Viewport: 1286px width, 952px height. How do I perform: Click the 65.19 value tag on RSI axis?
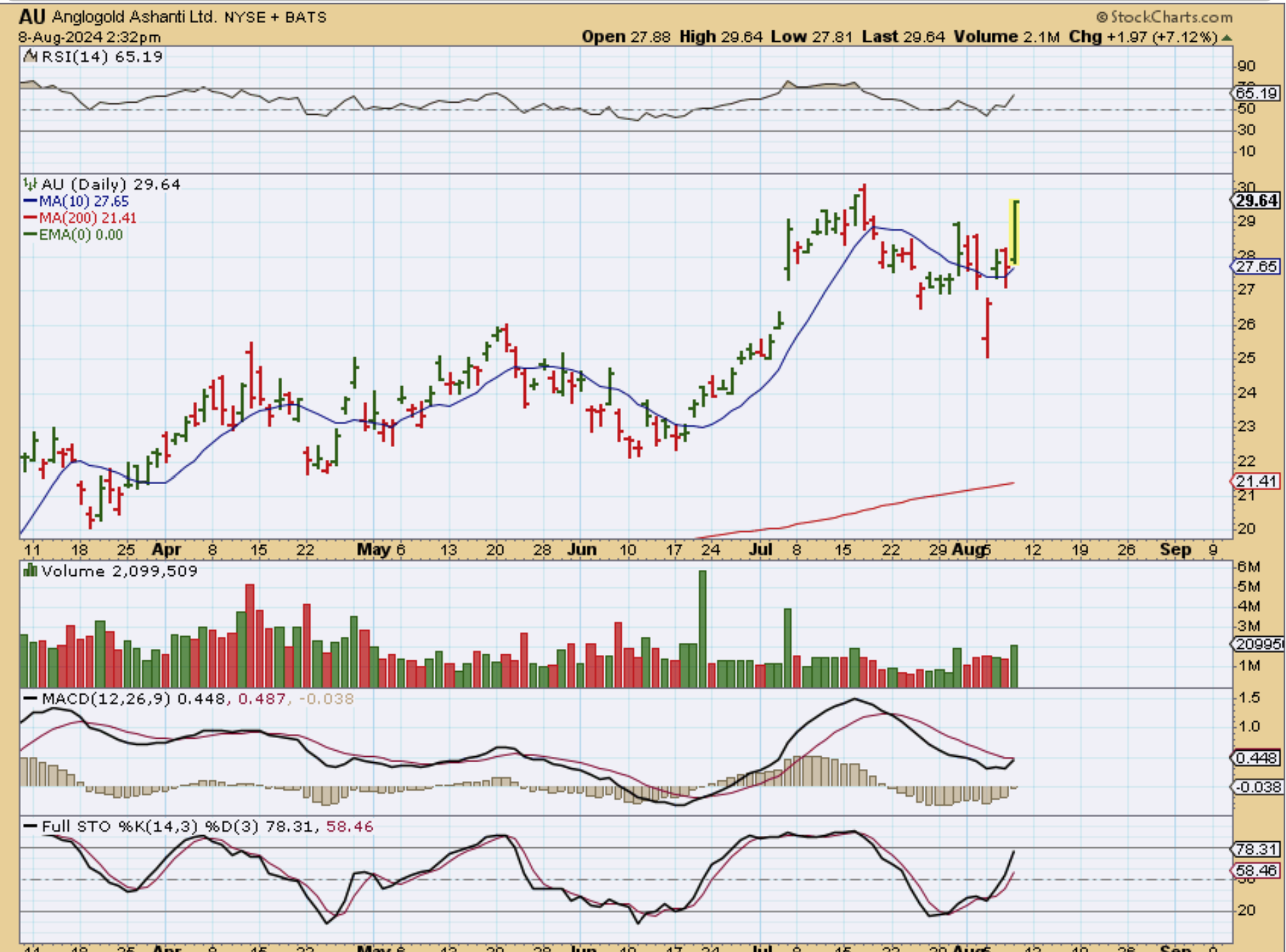tap(1256, 93)
